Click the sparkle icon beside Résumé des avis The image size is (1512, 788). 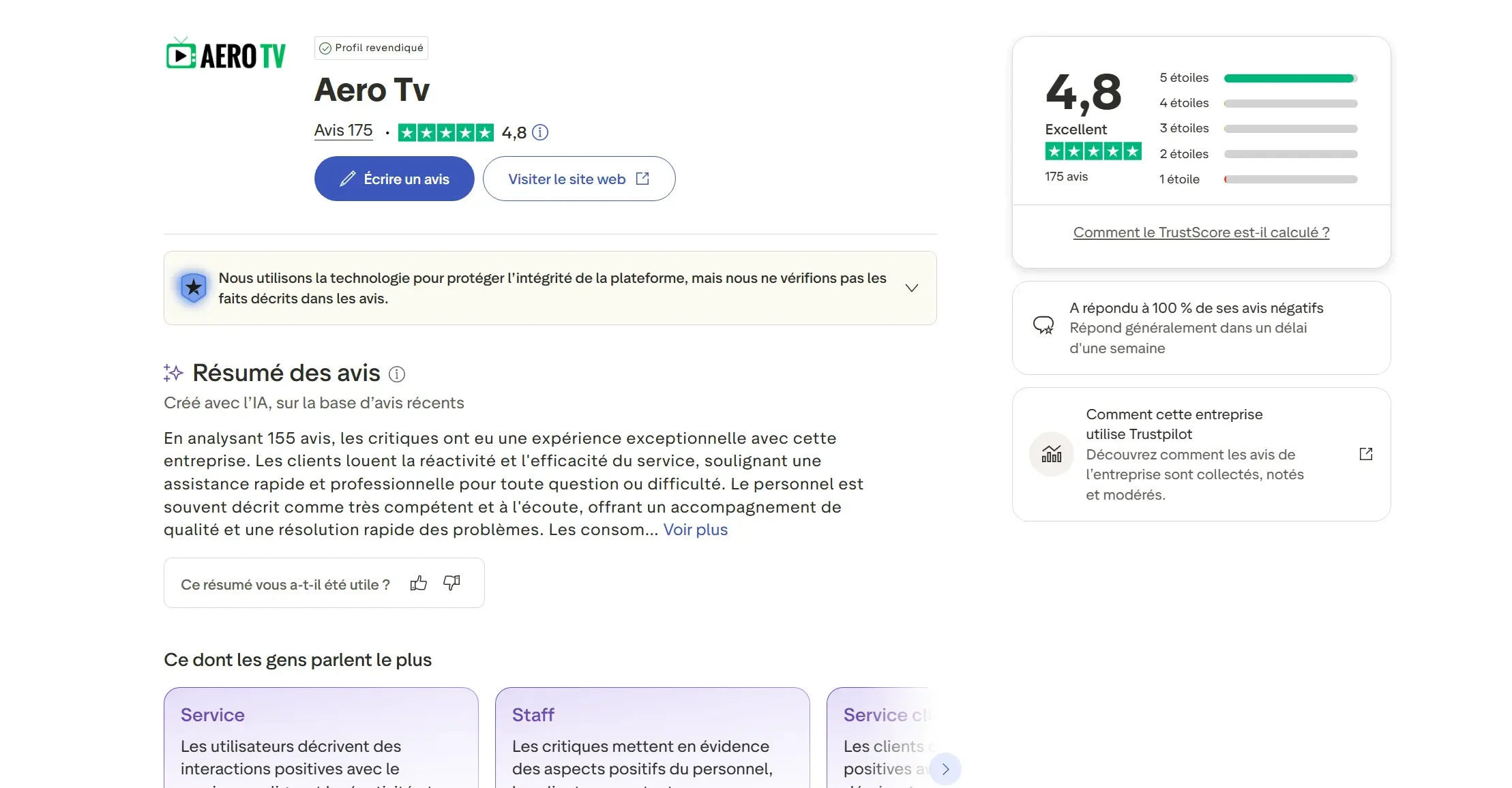[173, 373]
